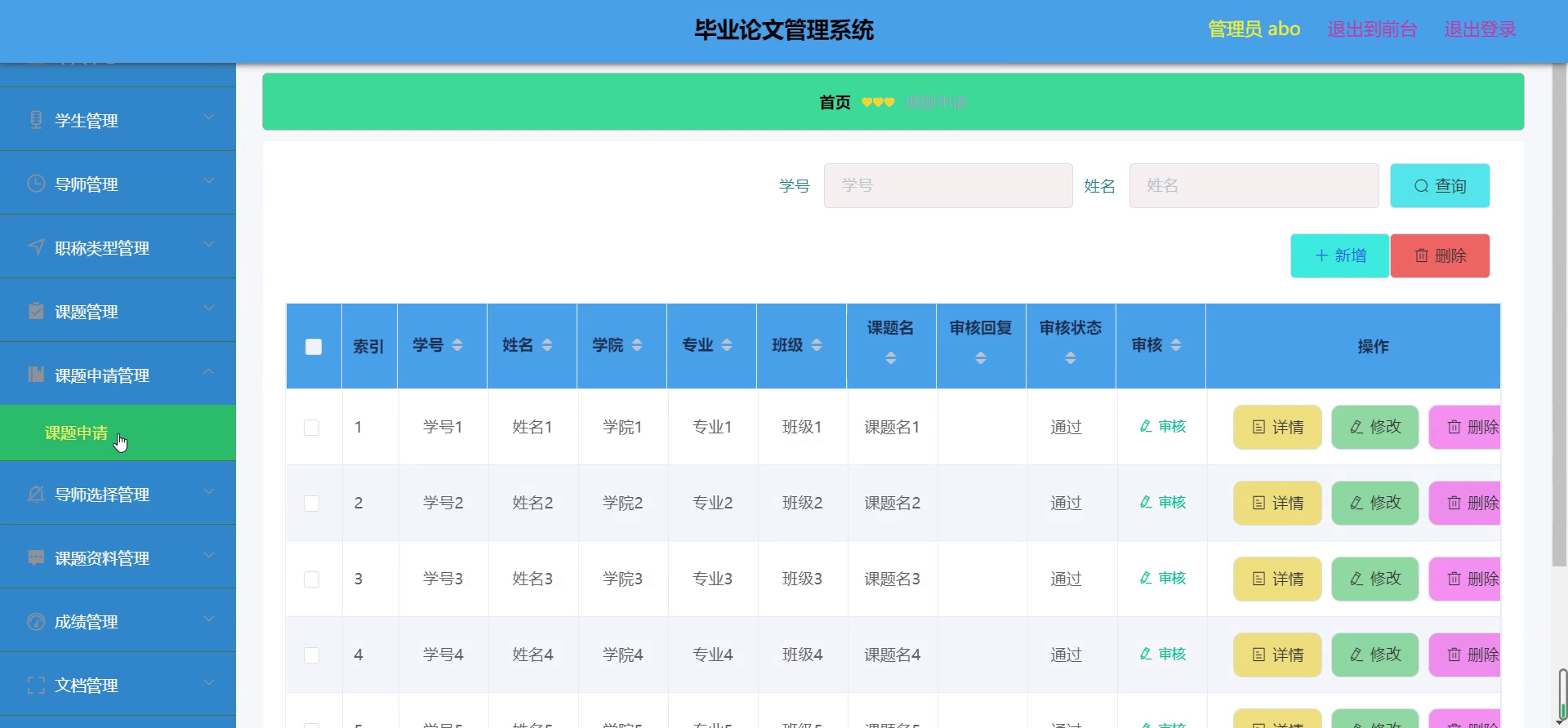Click the 课题名3 table cell
This screenshot has width=1568, height=728.
(x=892, y=579)
